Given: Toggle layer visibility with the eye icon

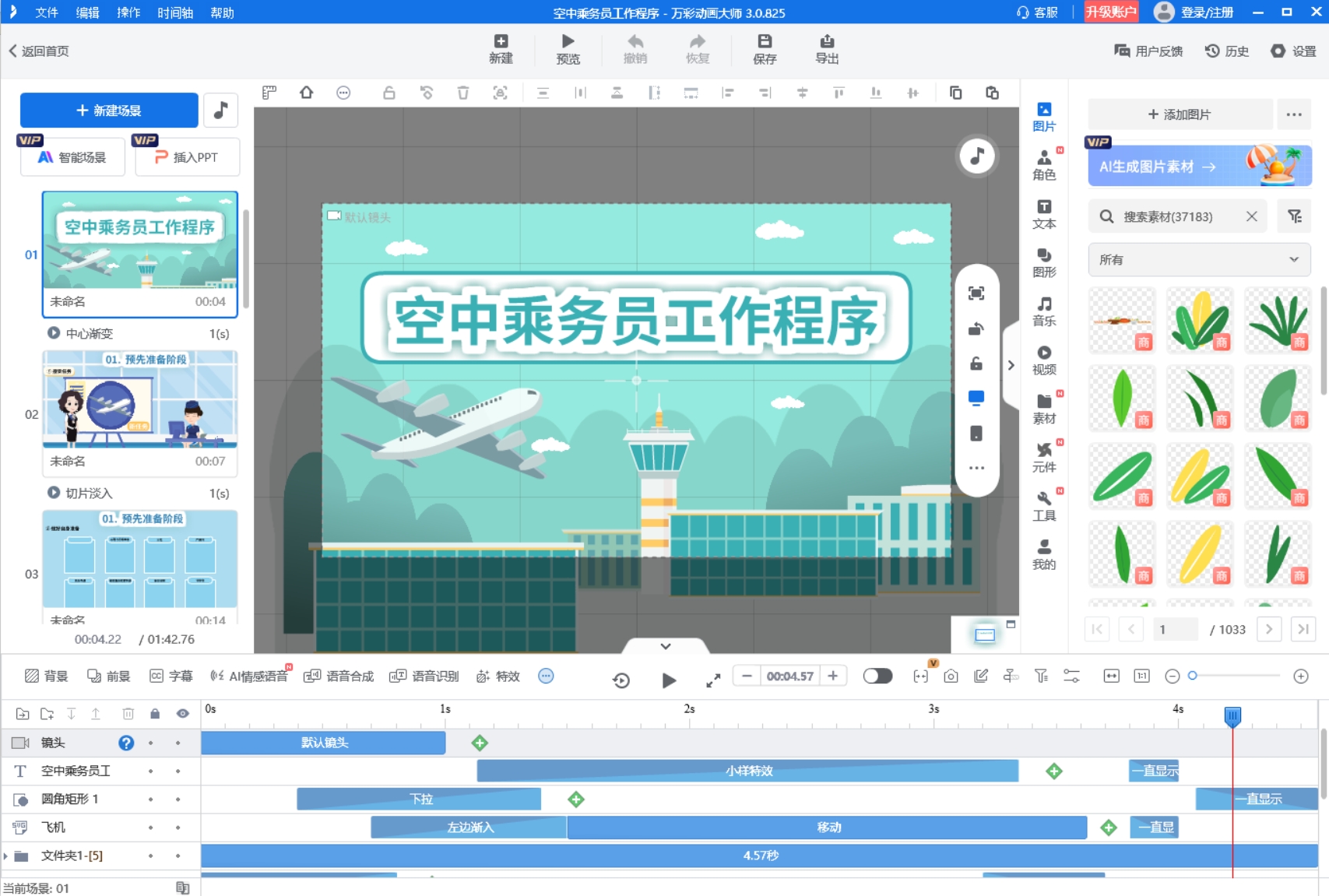Looking at the screenshot, I should click(181, 713).
